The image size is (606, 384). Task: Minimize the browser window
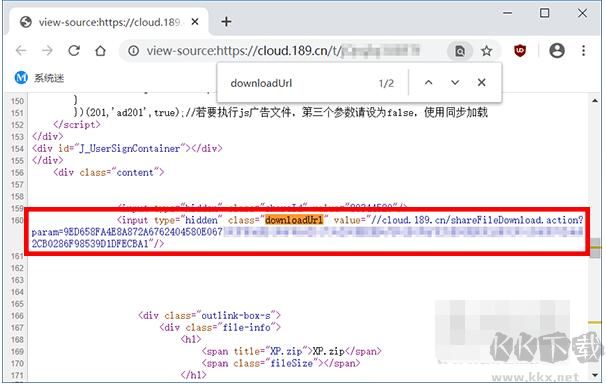[x=507, y=13]
